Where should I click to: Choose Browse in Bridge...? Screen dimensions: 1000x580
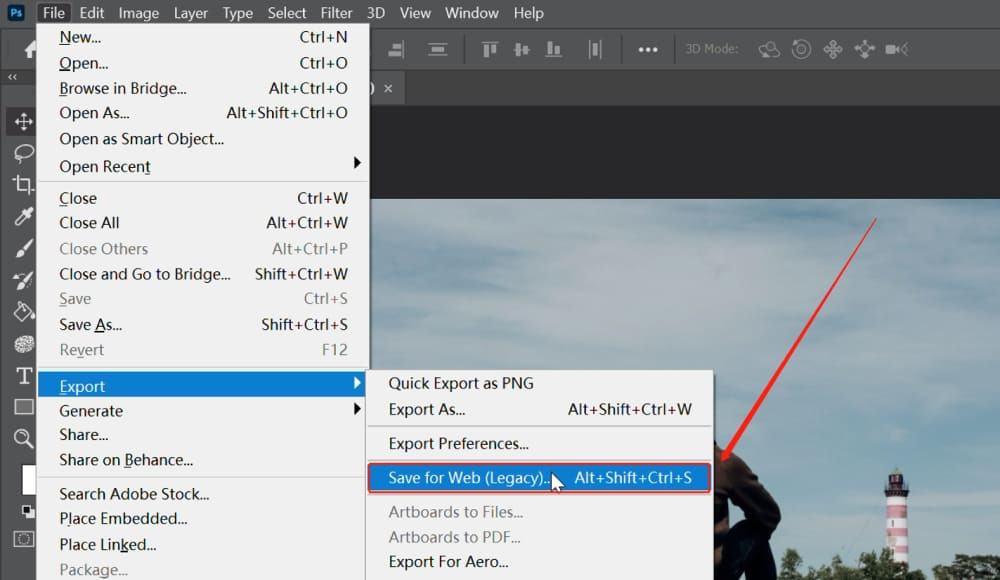coord(203,88)
